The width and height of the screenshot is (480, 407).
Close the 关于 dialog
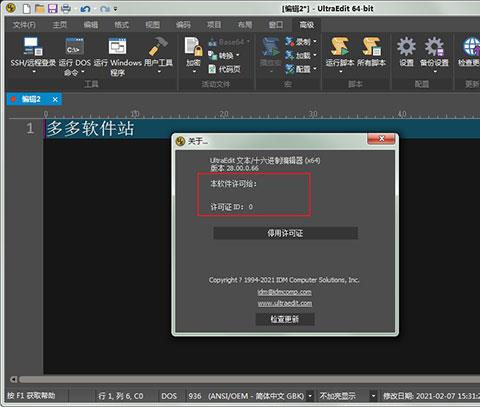click(382, 139)
